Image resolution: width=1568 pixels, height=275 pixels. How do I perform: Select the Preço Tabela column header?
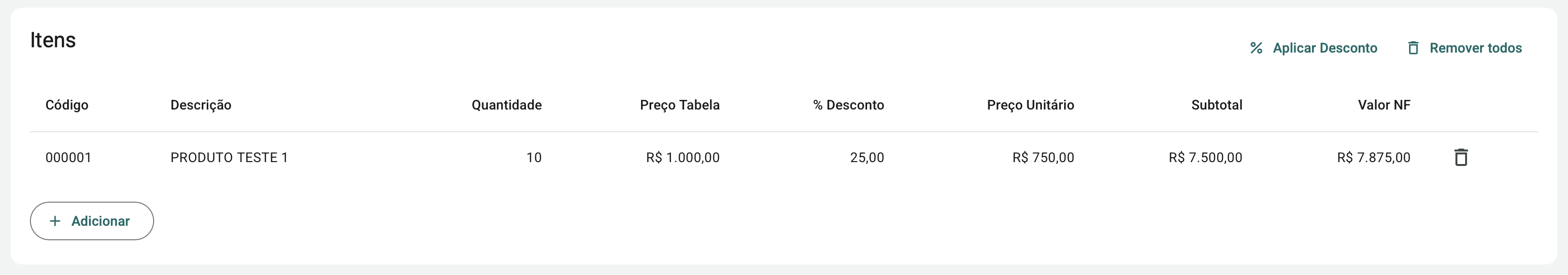point(679,105)
